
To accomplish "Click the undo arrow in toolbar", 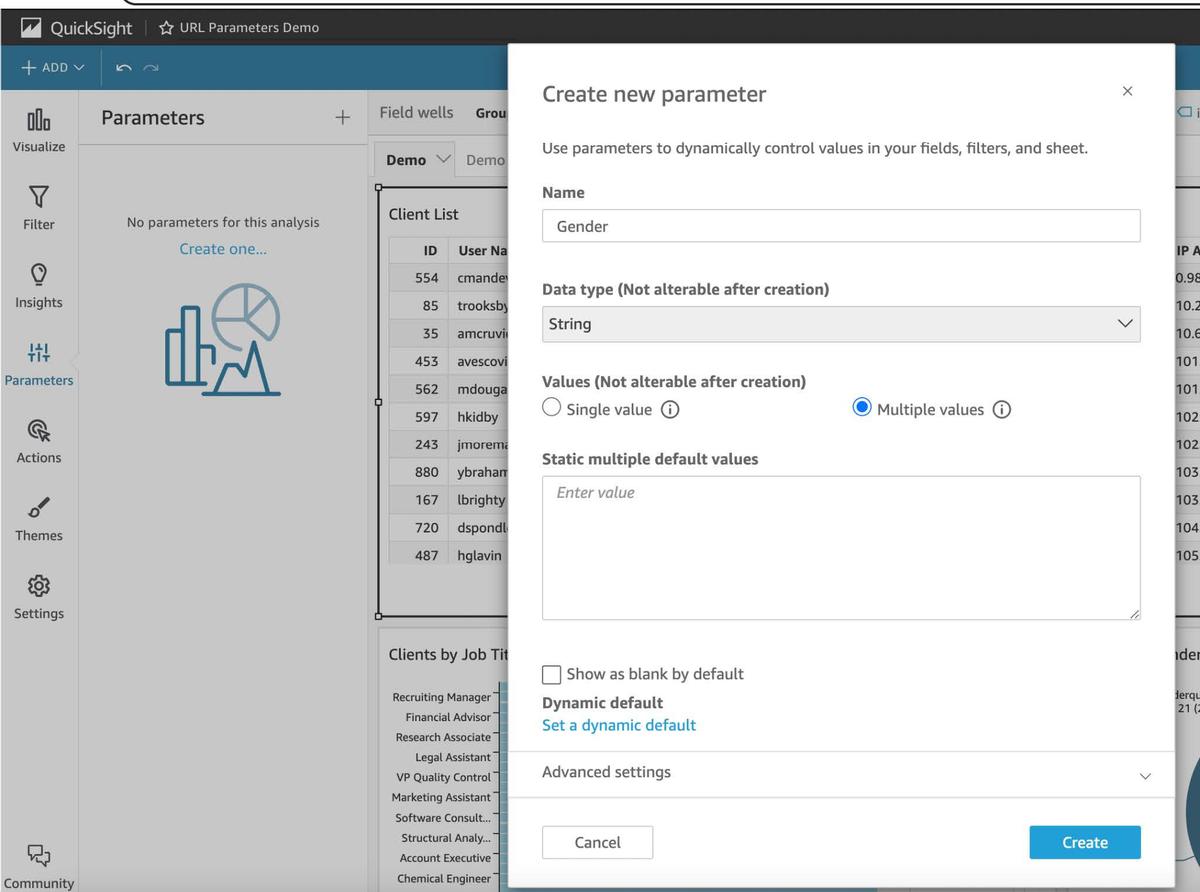I will coord(123,68).
